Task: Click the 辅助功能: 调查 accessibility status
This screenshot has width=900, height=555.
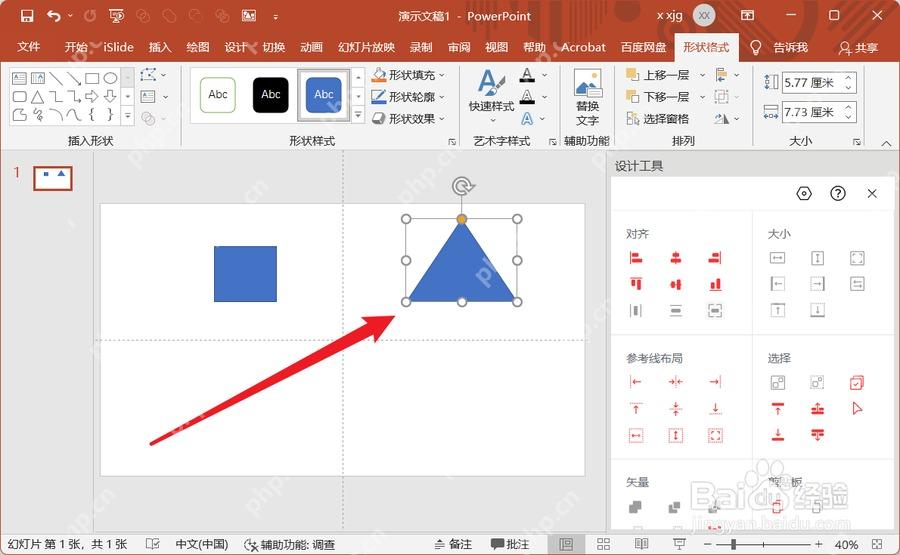Action: pyautogui.click(x=290, y=544)
